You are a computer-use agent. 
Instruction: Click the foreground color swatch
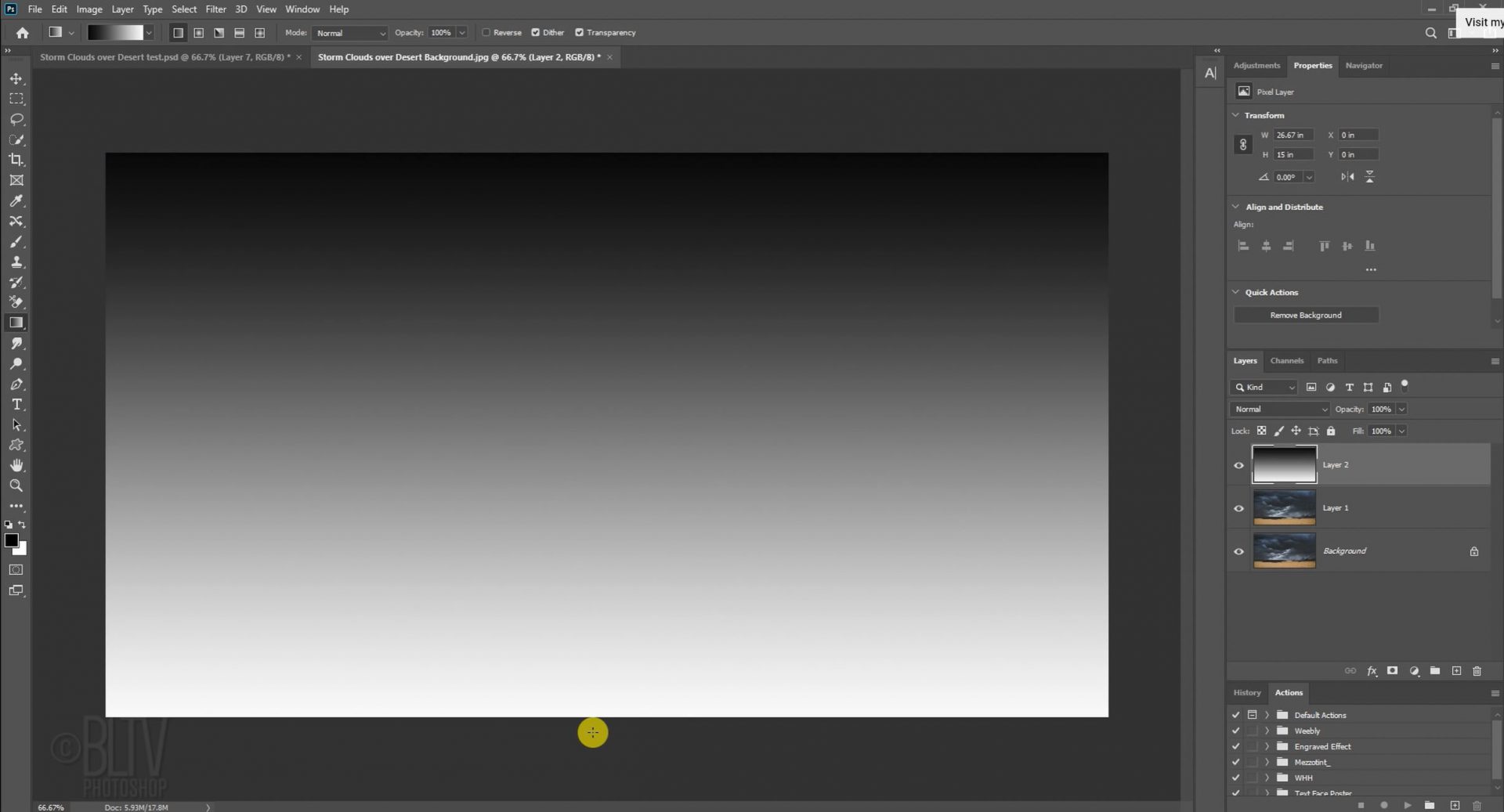tap(12, 540)
